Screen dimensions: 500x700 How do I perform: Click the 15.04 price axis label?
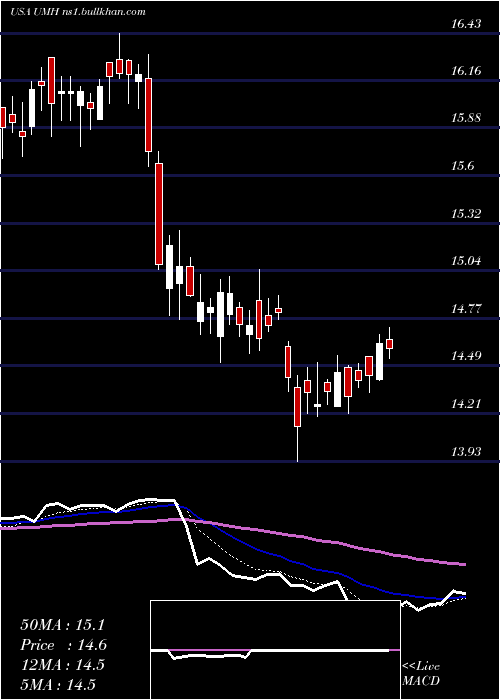[466, 261]
